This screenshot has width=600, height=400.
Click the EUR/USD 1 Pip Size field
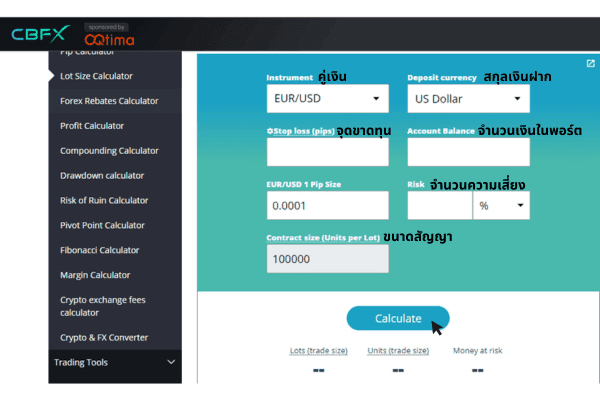pyautogui.click(x=327, y=205)
